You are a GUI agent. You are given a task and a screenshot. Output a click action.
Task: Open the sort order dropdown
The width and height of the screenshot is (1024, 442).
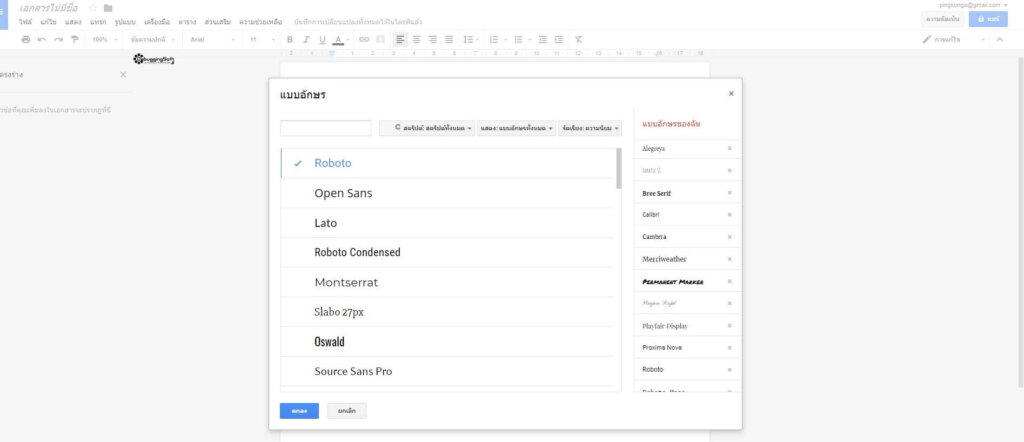pyautogui.click(x=590, y=129)
